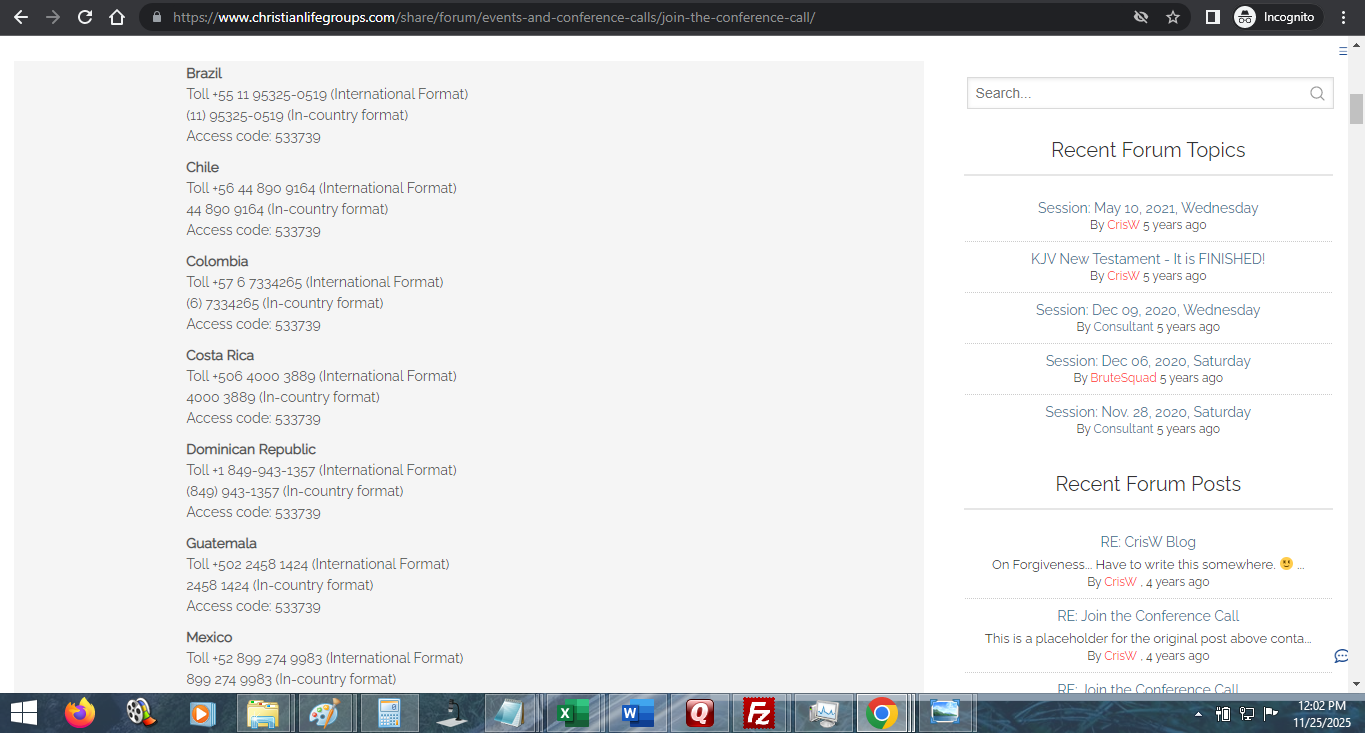1365x733 pixels.
Task: Open 'Session: May 10, 2021, Wednesday' topic
Action: pyautogui.click(x=1148, y=208)
